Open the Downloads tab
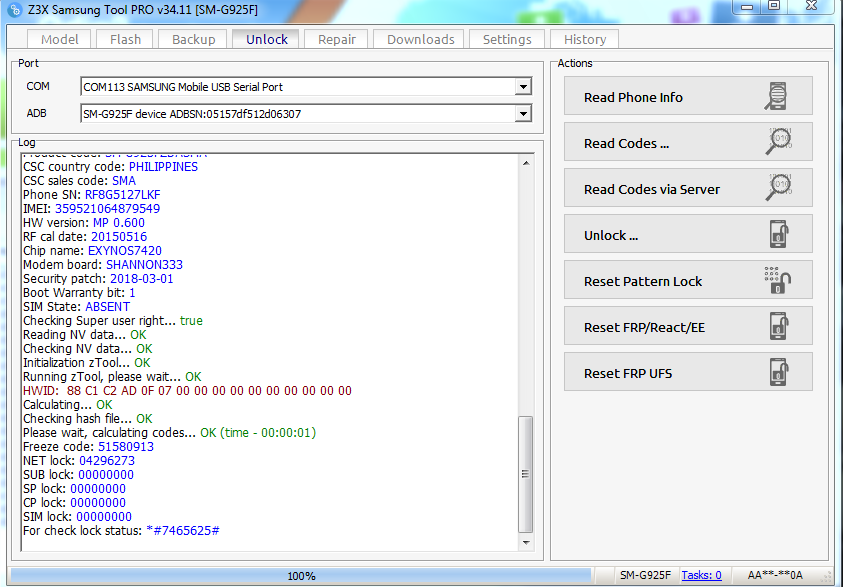The width and height of the screenshot is (843, 587). point(420,39)
